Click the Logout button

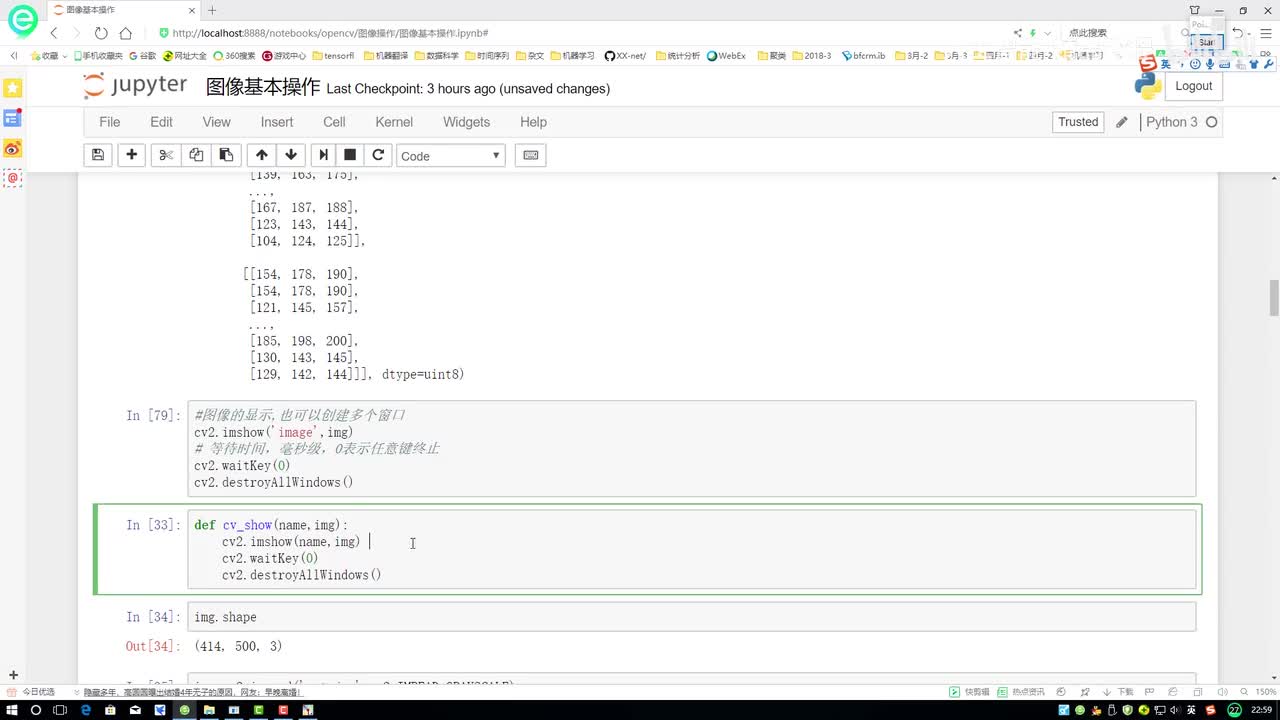[1194, 86]
